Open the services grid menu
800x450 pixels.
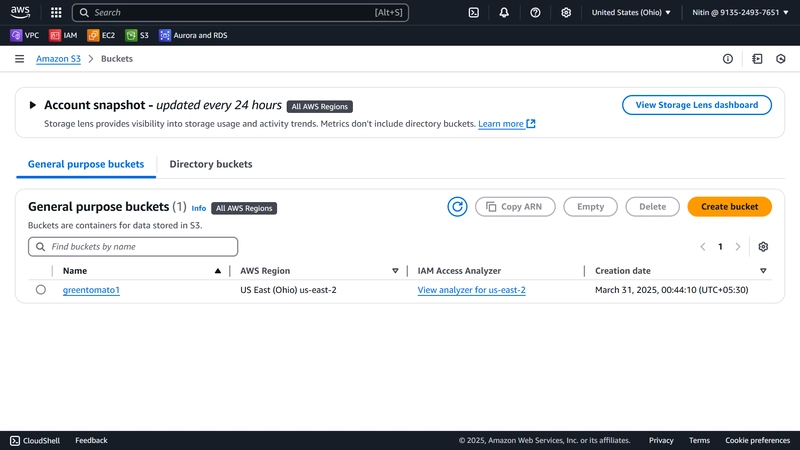point(56,12)
